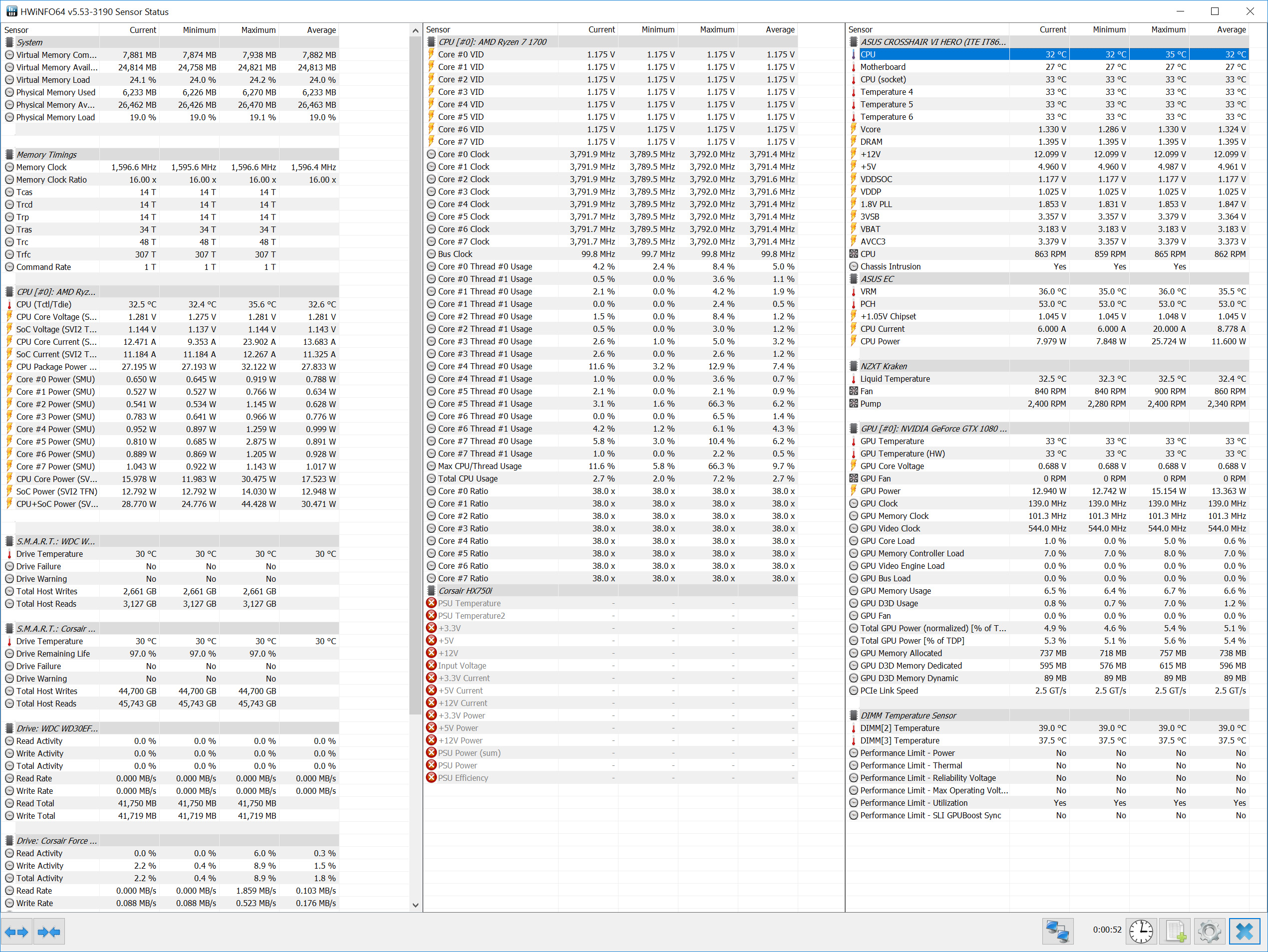Collapse the System sensor group header
The width and height of the screenshot is (1268, 952).
click(29, 42)
